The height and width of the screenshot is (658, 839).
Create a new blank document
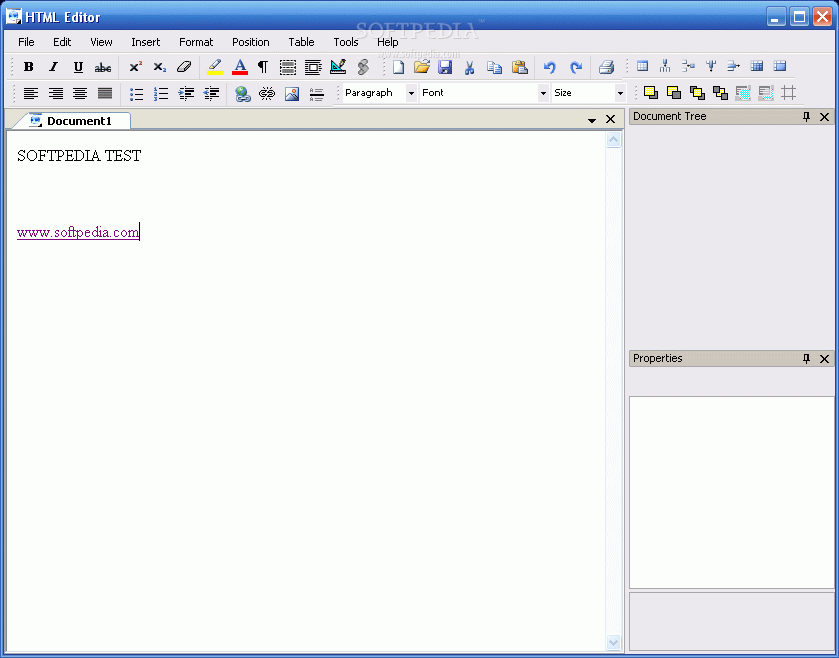point(398,67)
